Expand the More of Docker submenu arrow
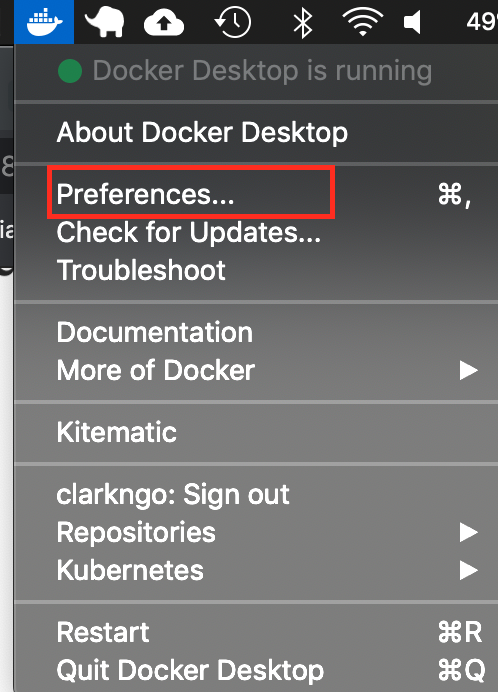This screenshot has width=498, height=692. tap(468, 370)
